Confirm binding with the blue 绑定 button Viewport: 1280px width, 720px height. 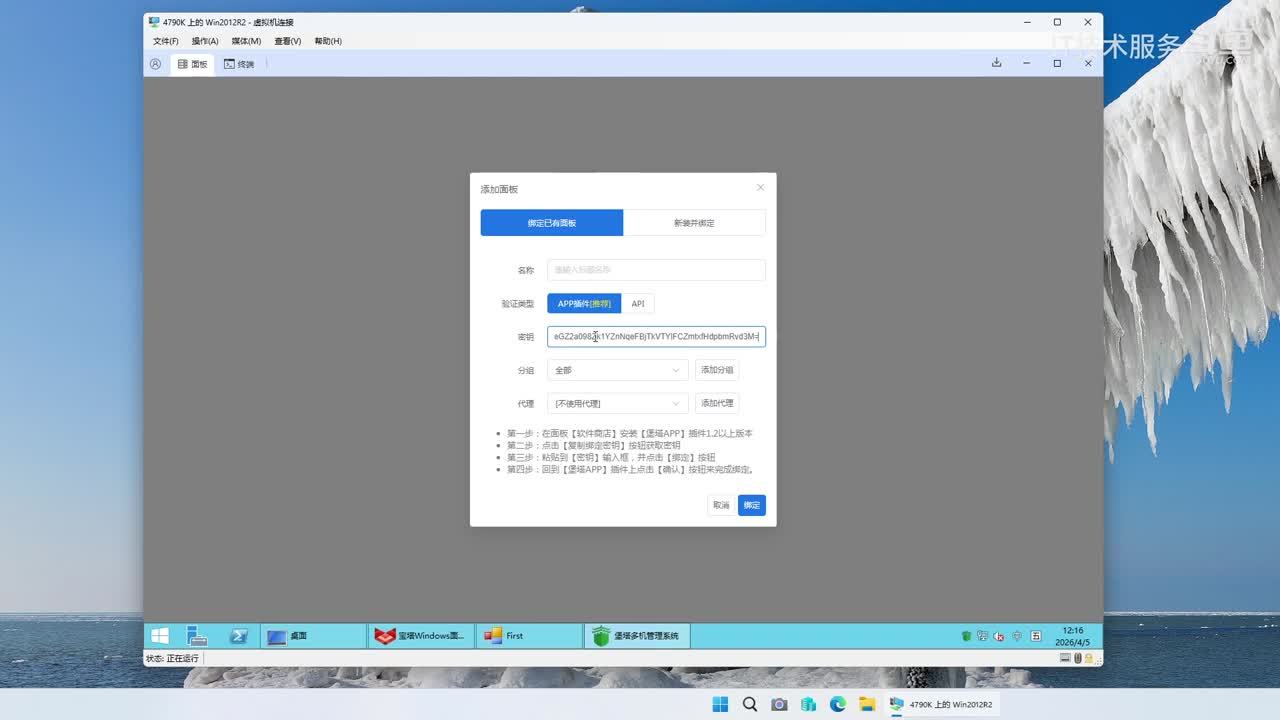[x=752, y=505]
